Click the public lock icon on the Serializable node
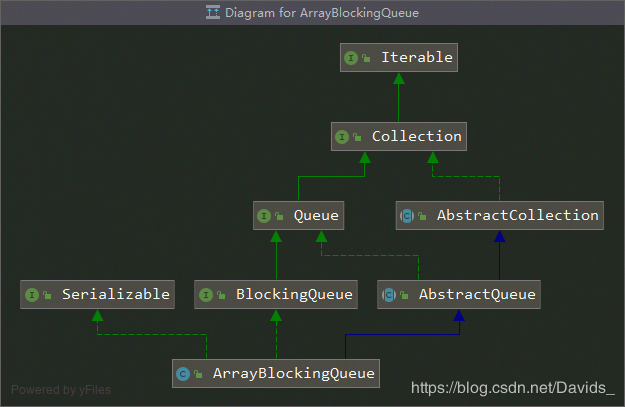This screenshot has height=407, width=625. [x=47, y=295]
